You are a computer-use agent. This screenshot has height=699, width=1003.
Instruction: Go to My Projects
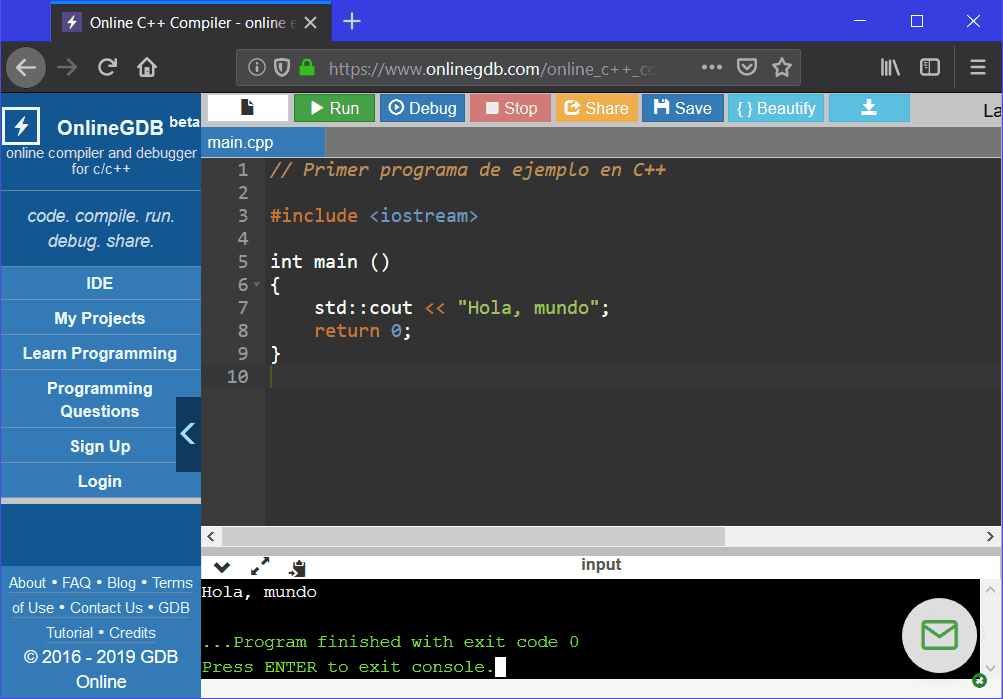coord(100,317)
